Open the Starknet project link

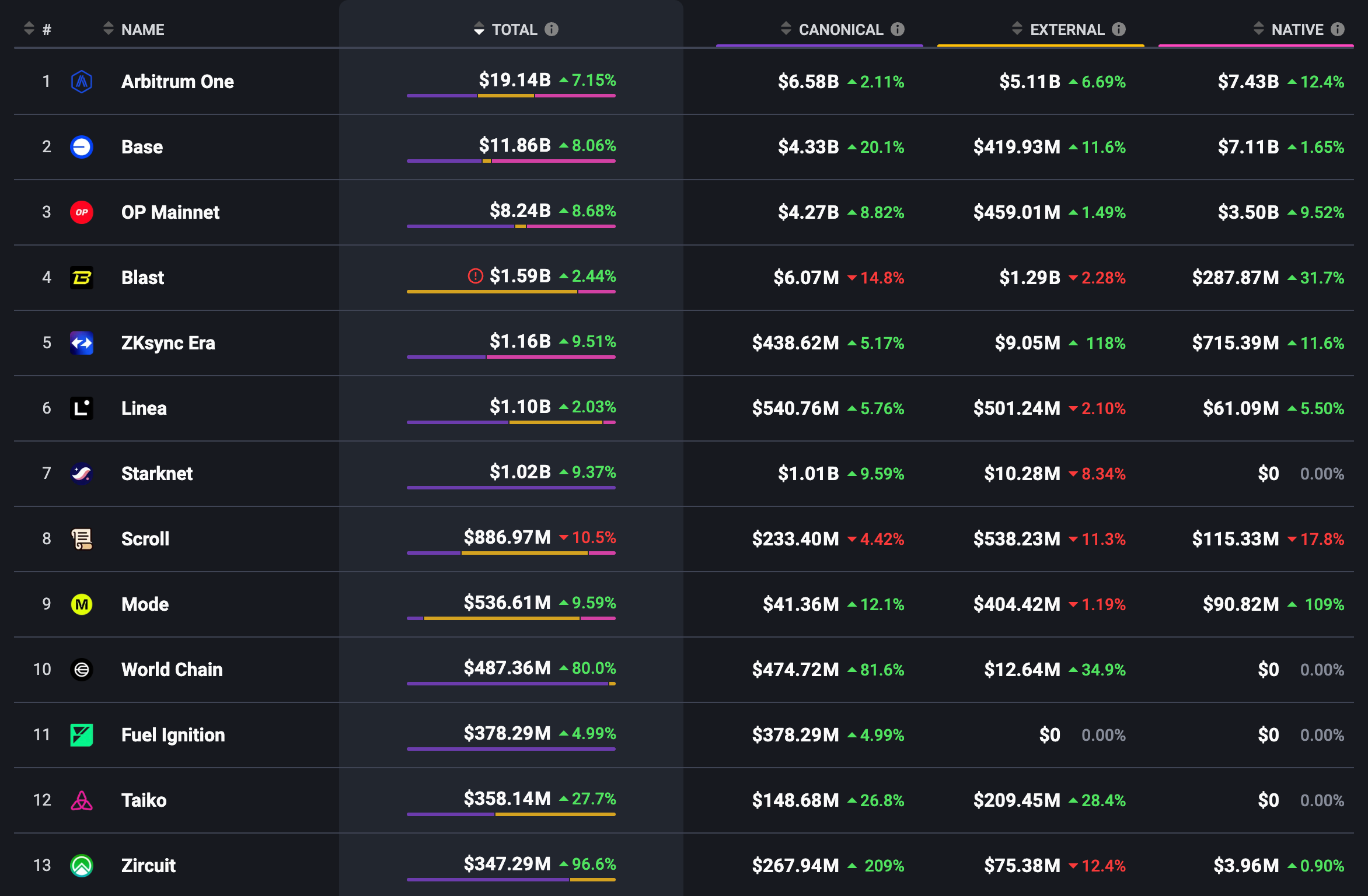157,474
